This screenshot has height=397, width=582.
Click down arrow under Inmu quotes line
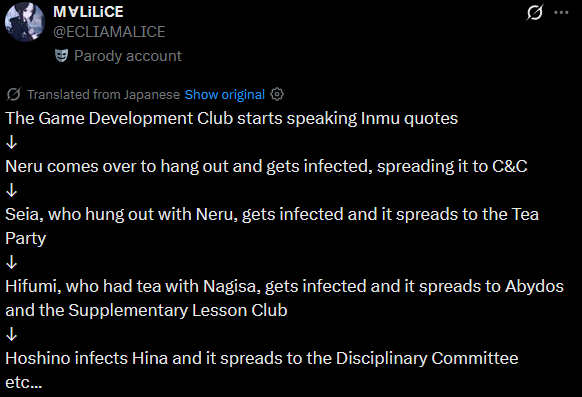point(12,142)
